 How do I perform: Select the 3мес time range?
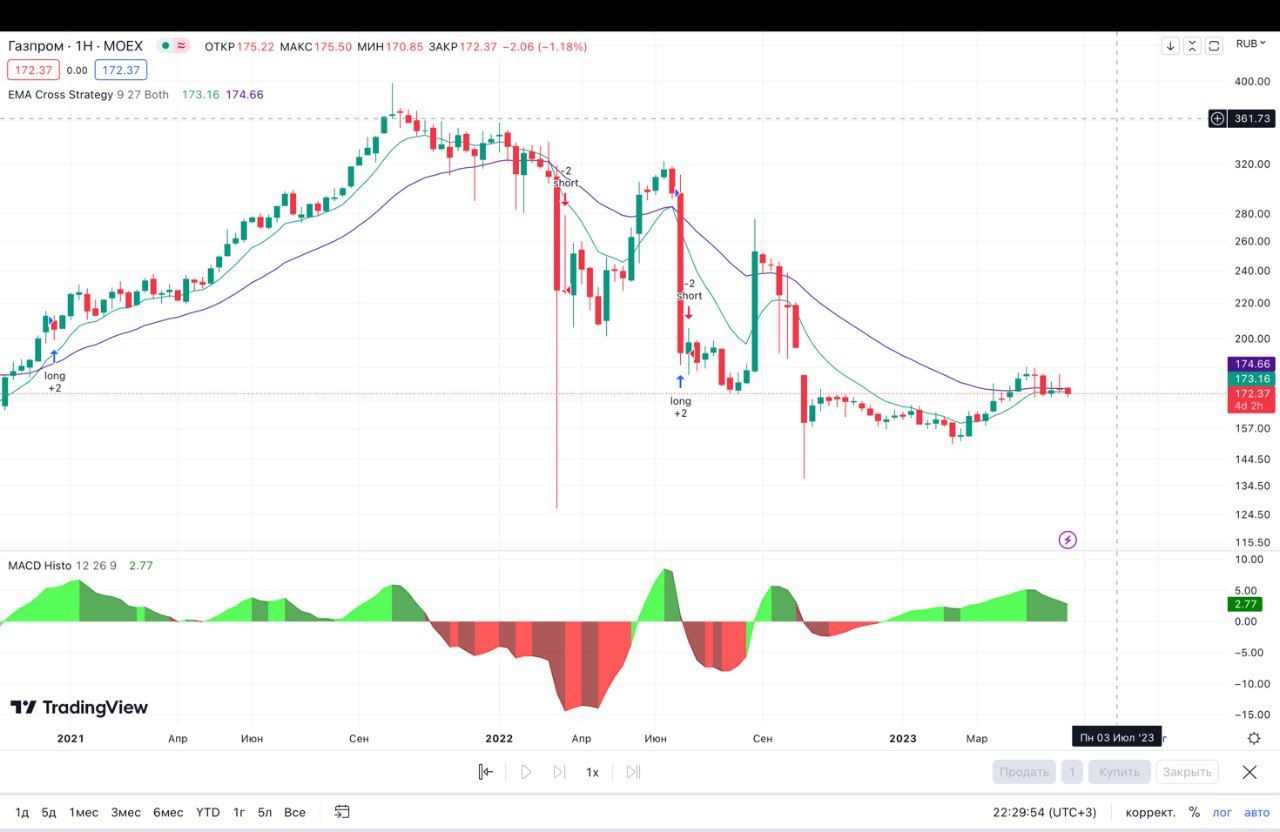click(126, 812)
